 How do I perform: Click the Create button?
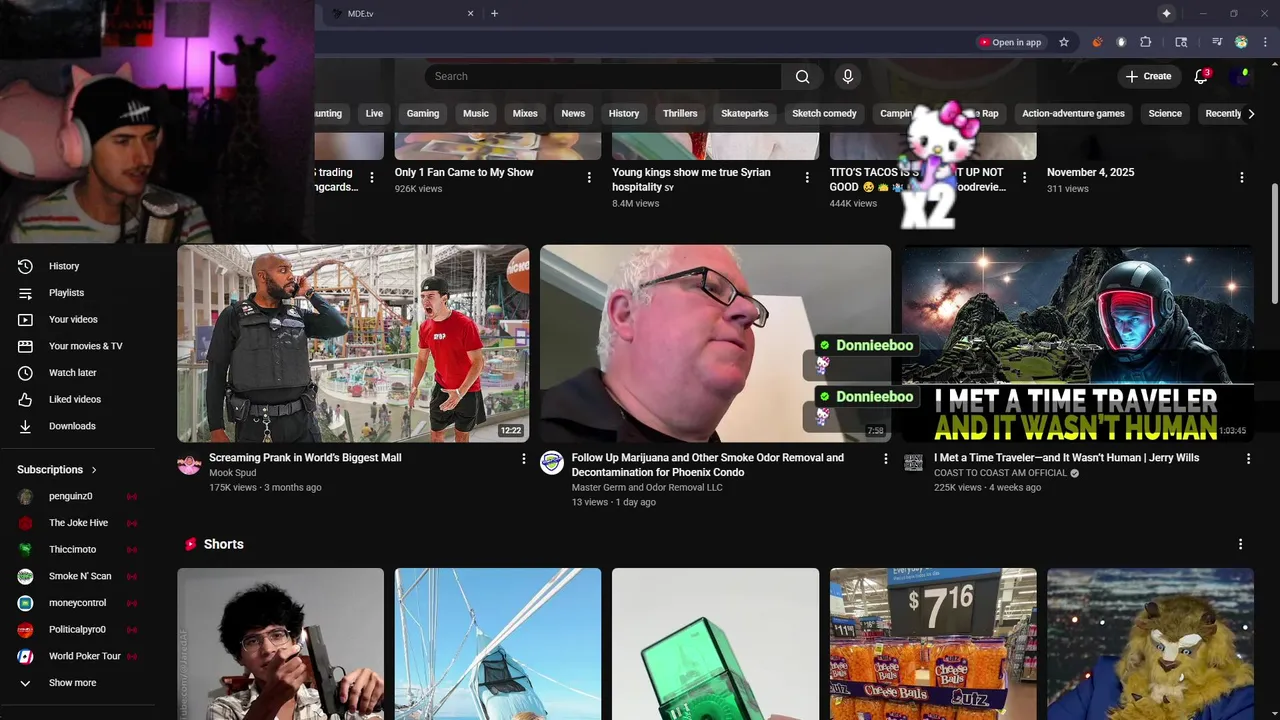1148,77
